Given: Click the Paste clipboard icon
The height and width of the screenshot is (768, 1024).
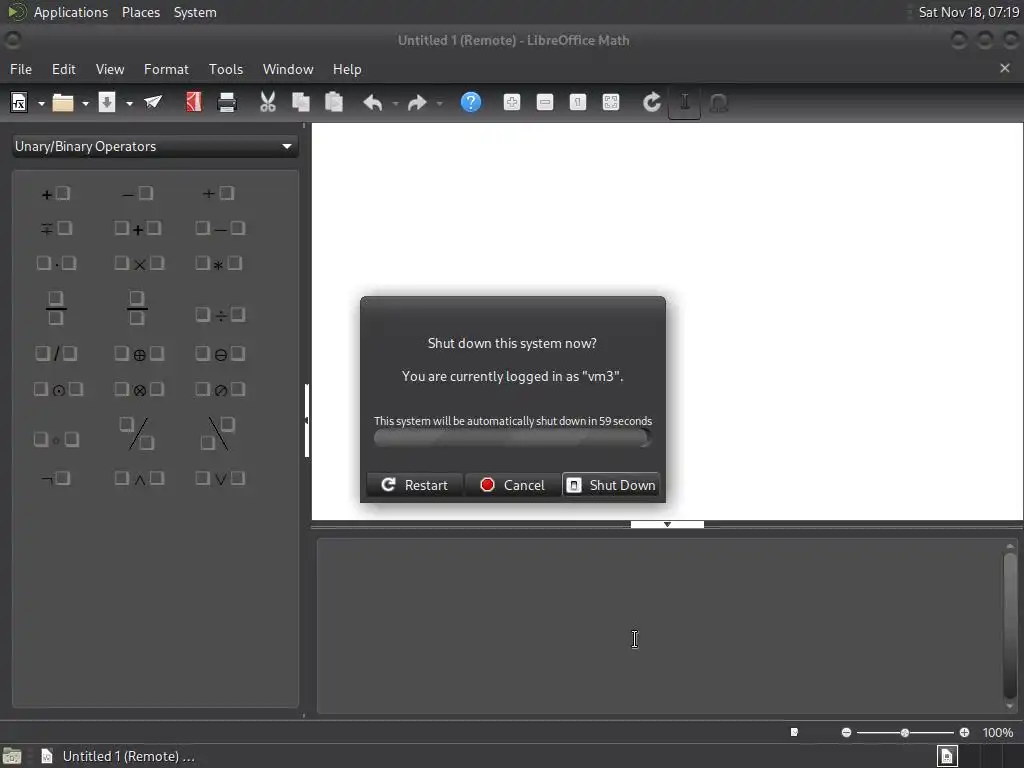Looking at the screenshot, I should [334, 102].
